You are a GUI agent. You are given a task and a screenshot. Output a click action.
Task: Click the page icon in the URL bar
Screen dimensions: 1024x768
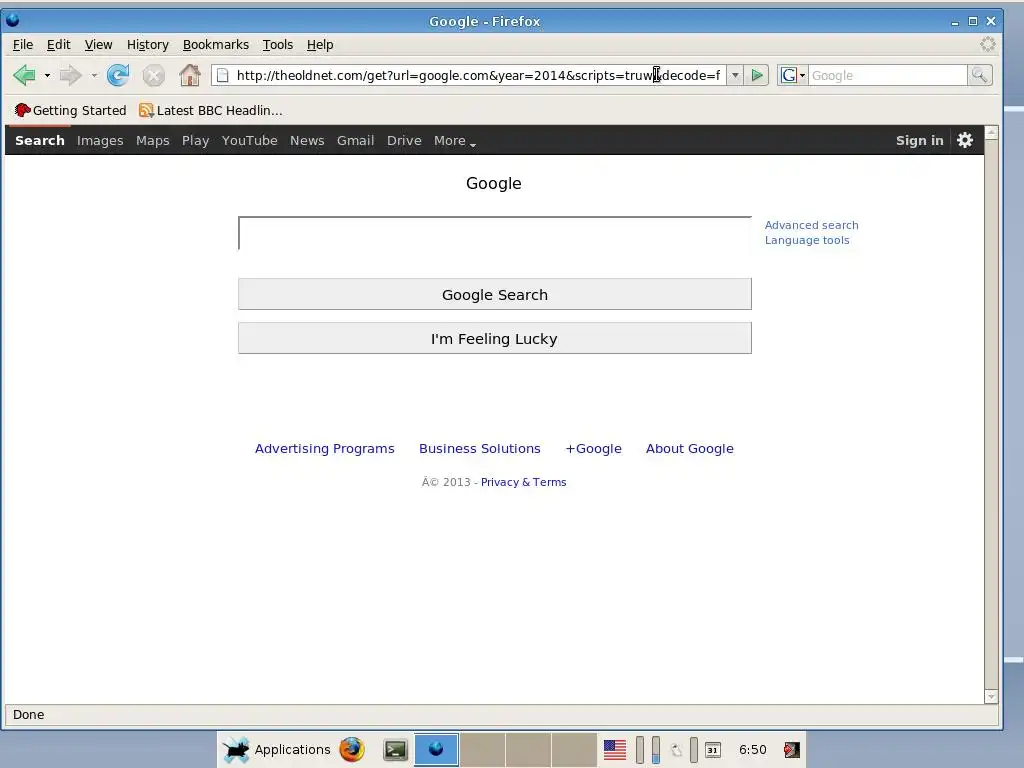point(223,75)
